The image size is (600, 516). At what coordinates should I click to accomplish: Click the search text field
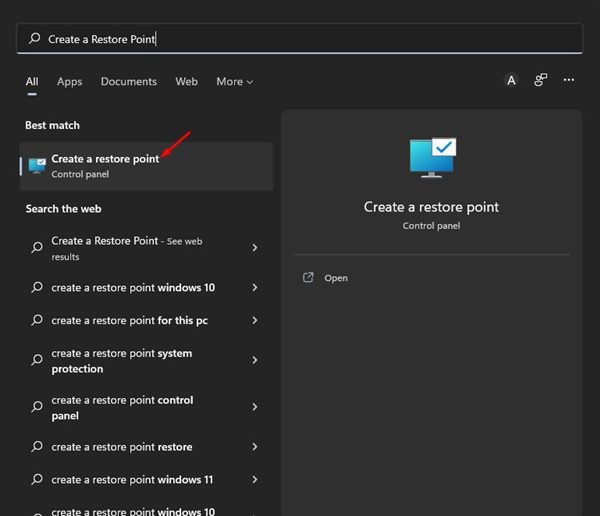coord(300,39)
